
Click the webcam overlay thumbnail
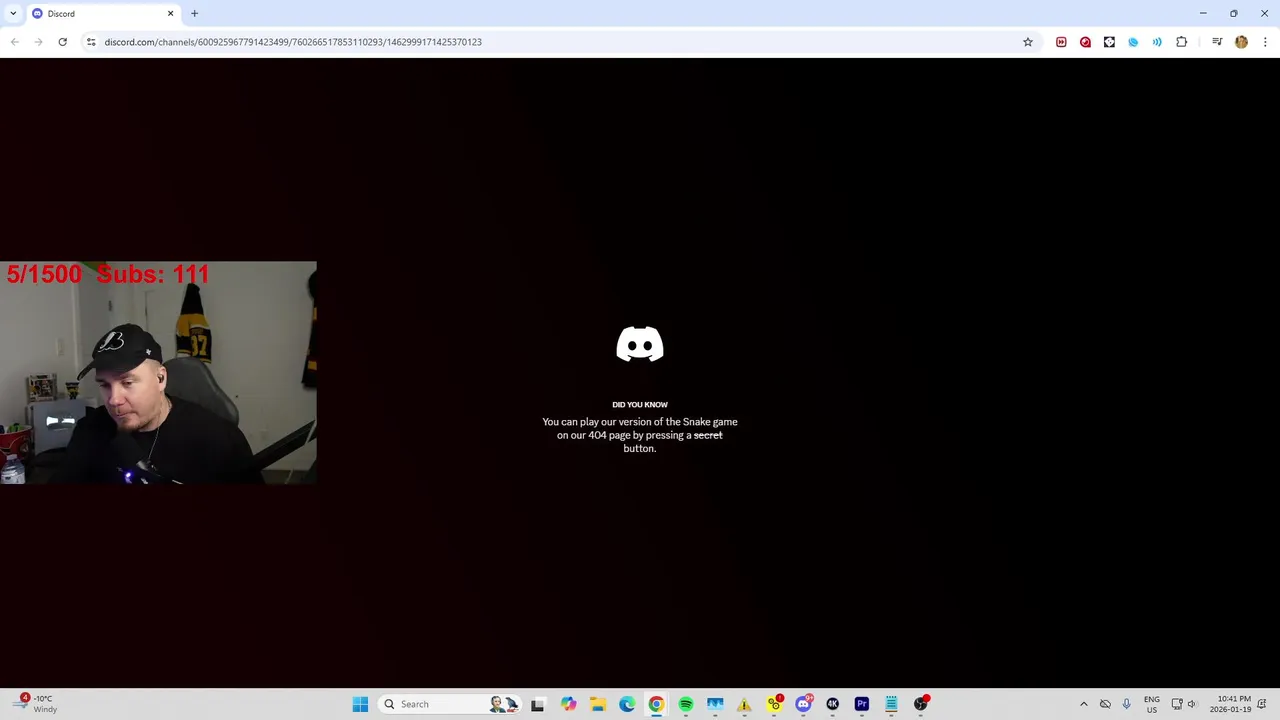(158, 373)
